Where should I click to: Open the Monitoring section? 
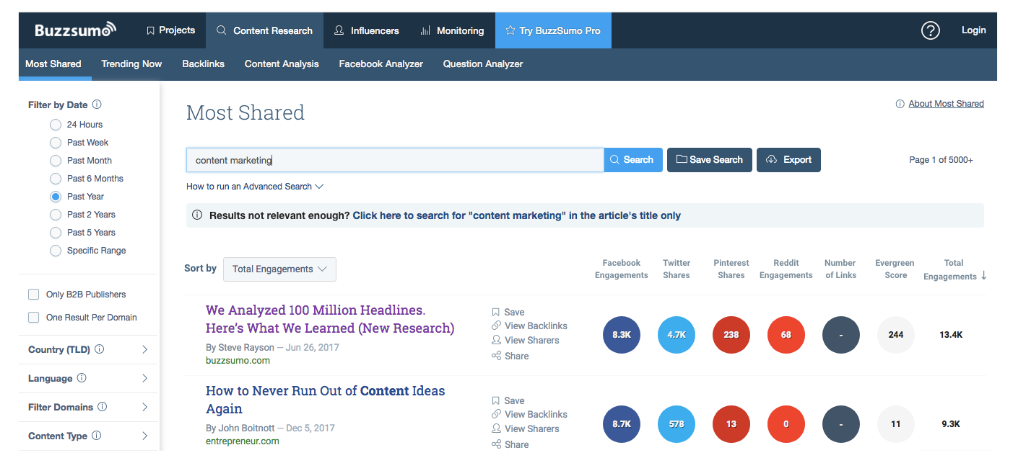[452, 31]
